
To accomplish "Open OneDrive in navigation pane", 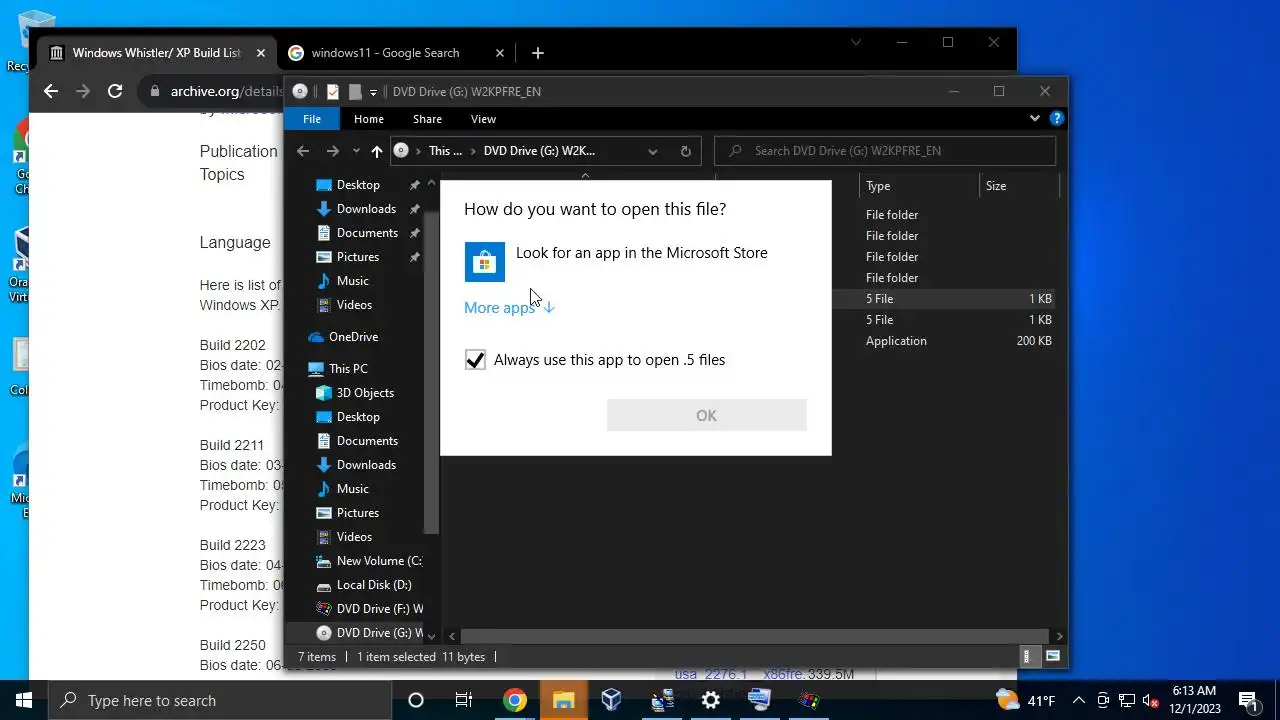I will [353, 337].
